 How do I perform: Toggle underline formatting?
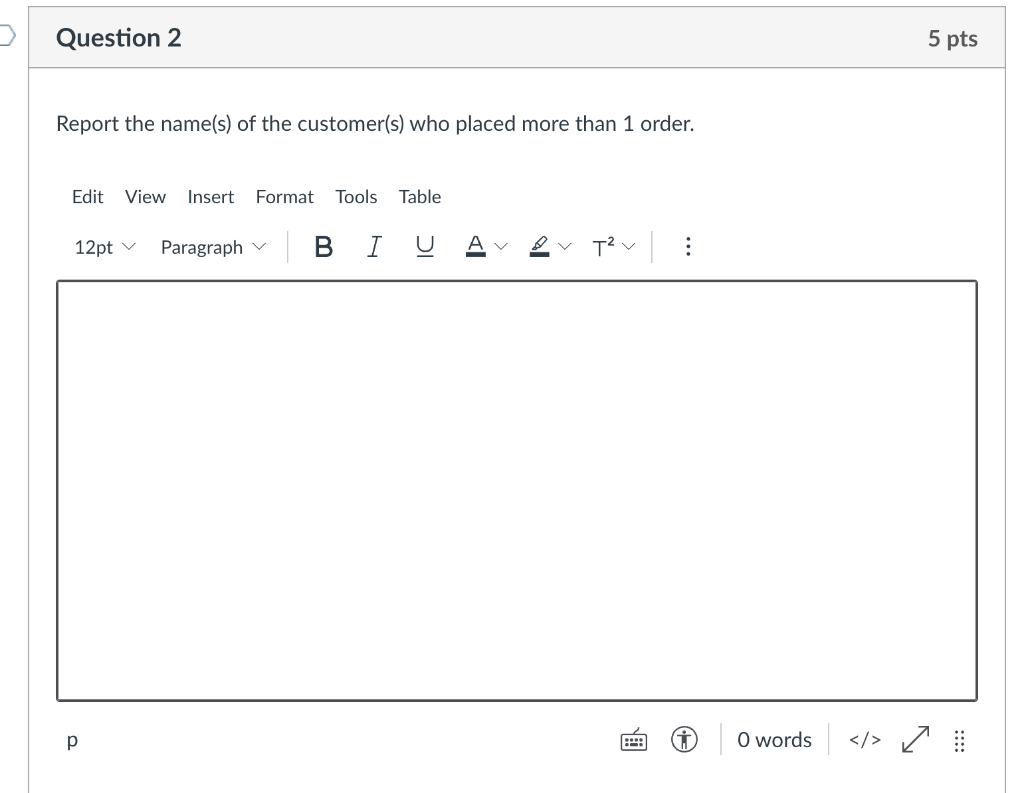pos(424,247)
